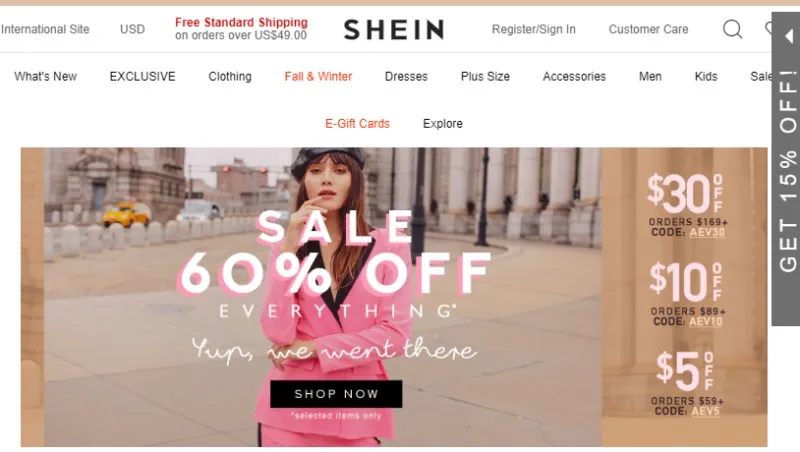The width and height of the screenshot is (800, 452).
Task: Go to Fall & Winter category
Action: pyautogui.click(x=318, y=77)
